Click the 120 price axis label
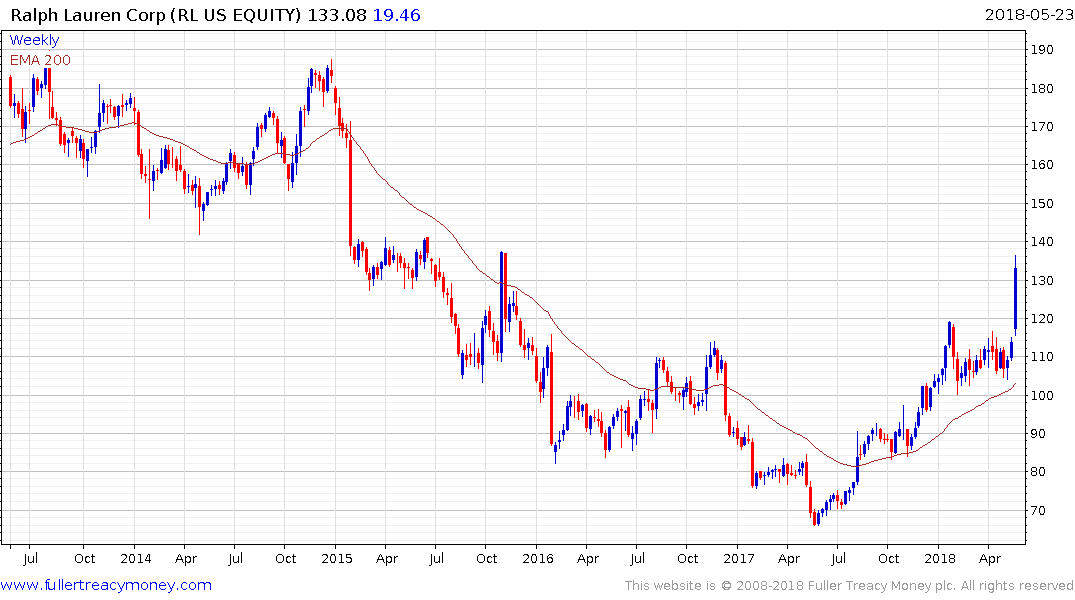Image resolution: width=1075 pixels, height=600 pixels. pyautogui.click(x=1042, y=319)
